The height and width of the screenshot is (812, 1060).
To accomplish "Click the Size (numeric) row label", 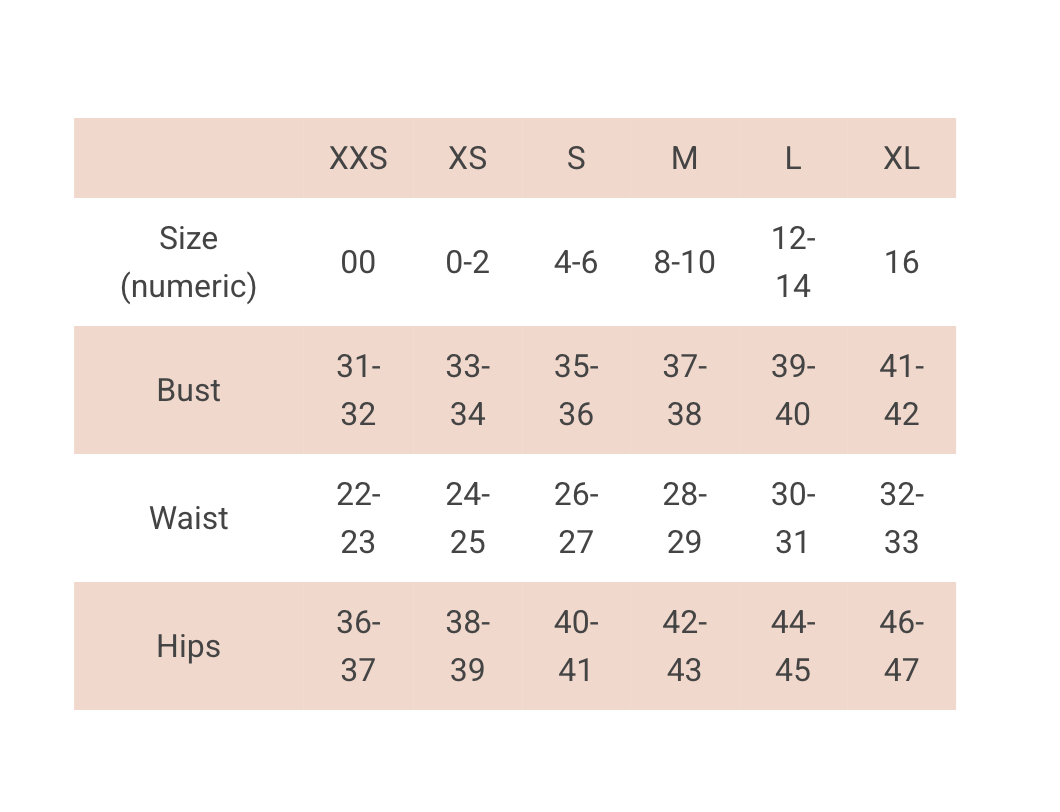I will pos(188,262).
